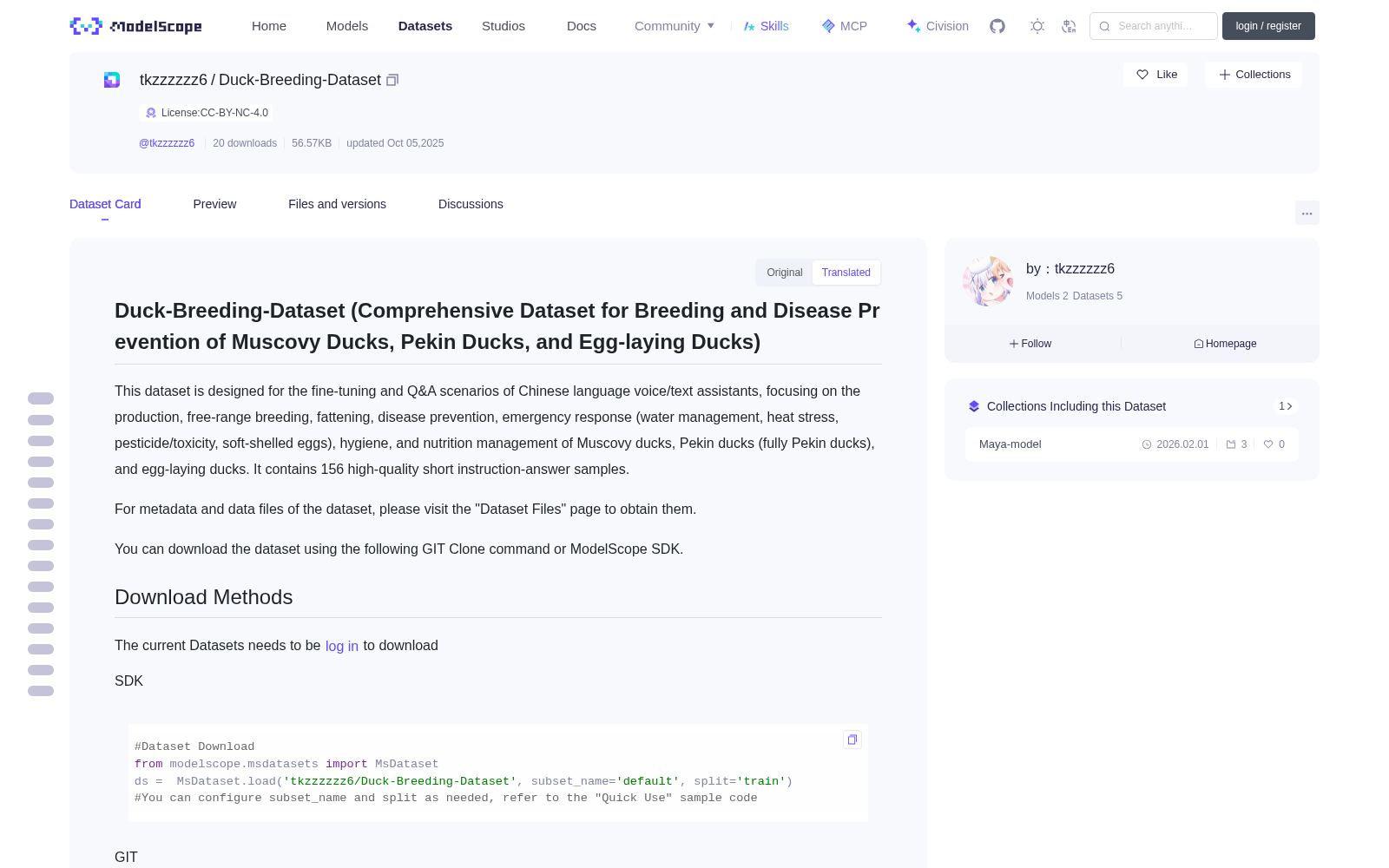Copy the SDK code snippet
The image size is (1389, 868).
pos(852,740)
